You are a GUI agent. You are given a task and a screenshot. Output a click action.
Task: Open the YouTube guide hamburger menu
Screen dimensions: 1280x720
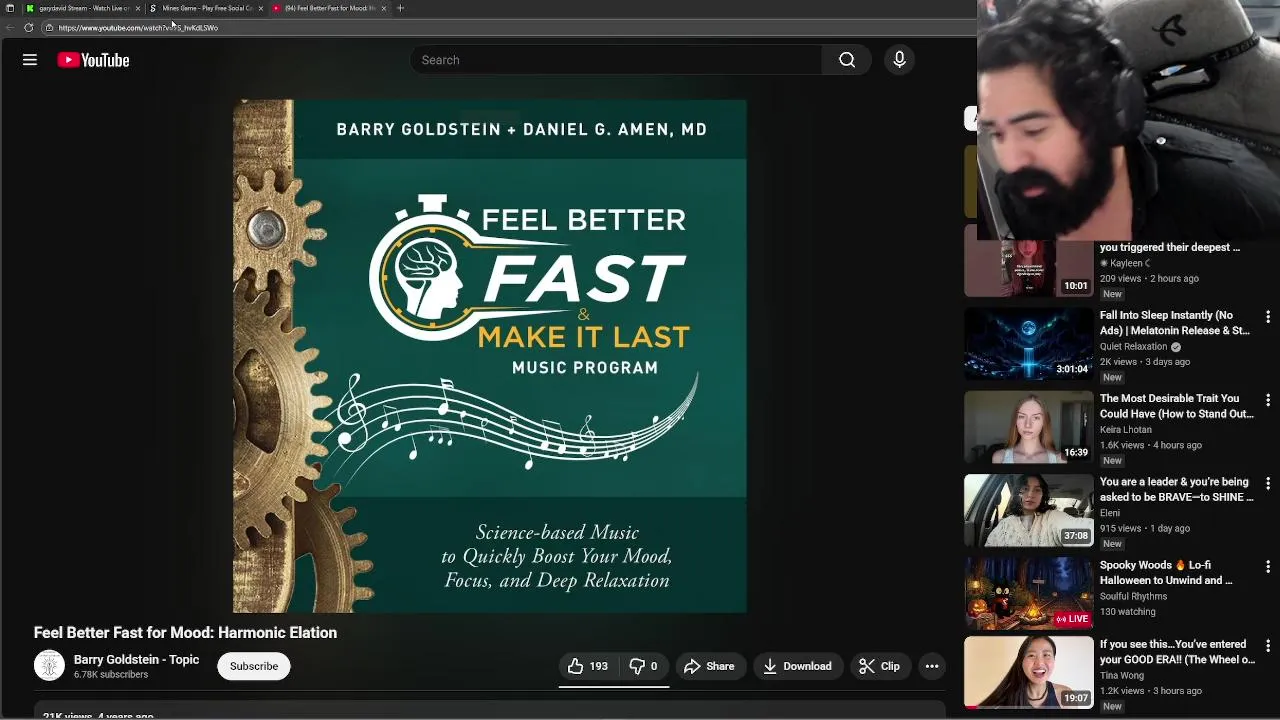pyautogui.click(x=30, y=60)
